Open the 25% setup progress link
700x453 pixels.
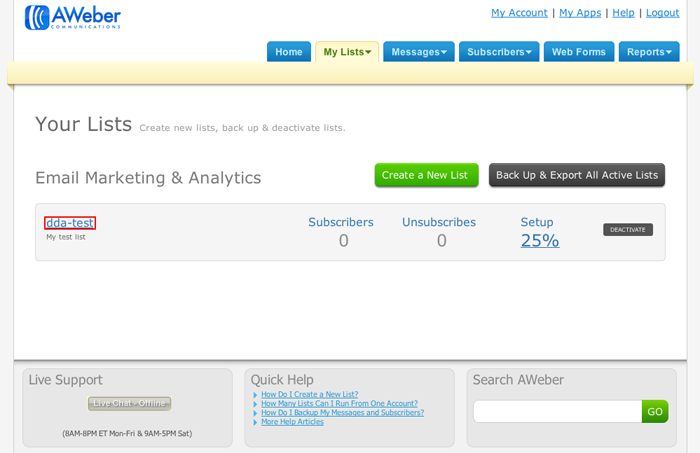click(x=540, y=241)
